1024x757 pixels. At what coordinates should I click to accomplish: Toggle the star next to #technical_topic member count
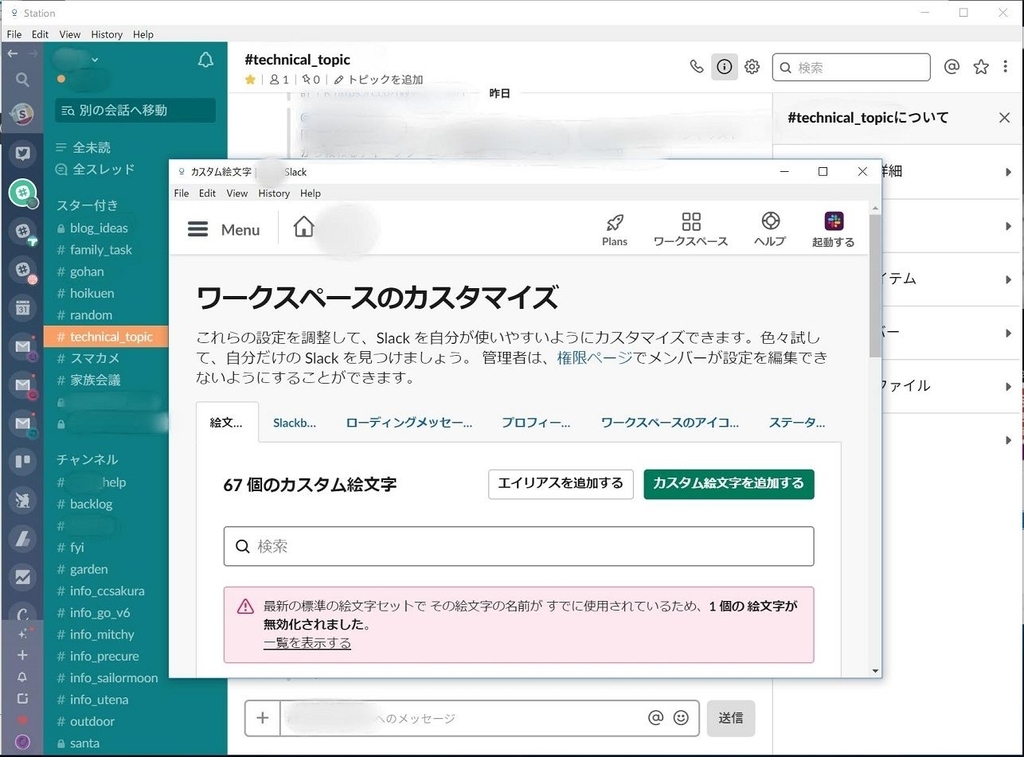pos(250,80)
